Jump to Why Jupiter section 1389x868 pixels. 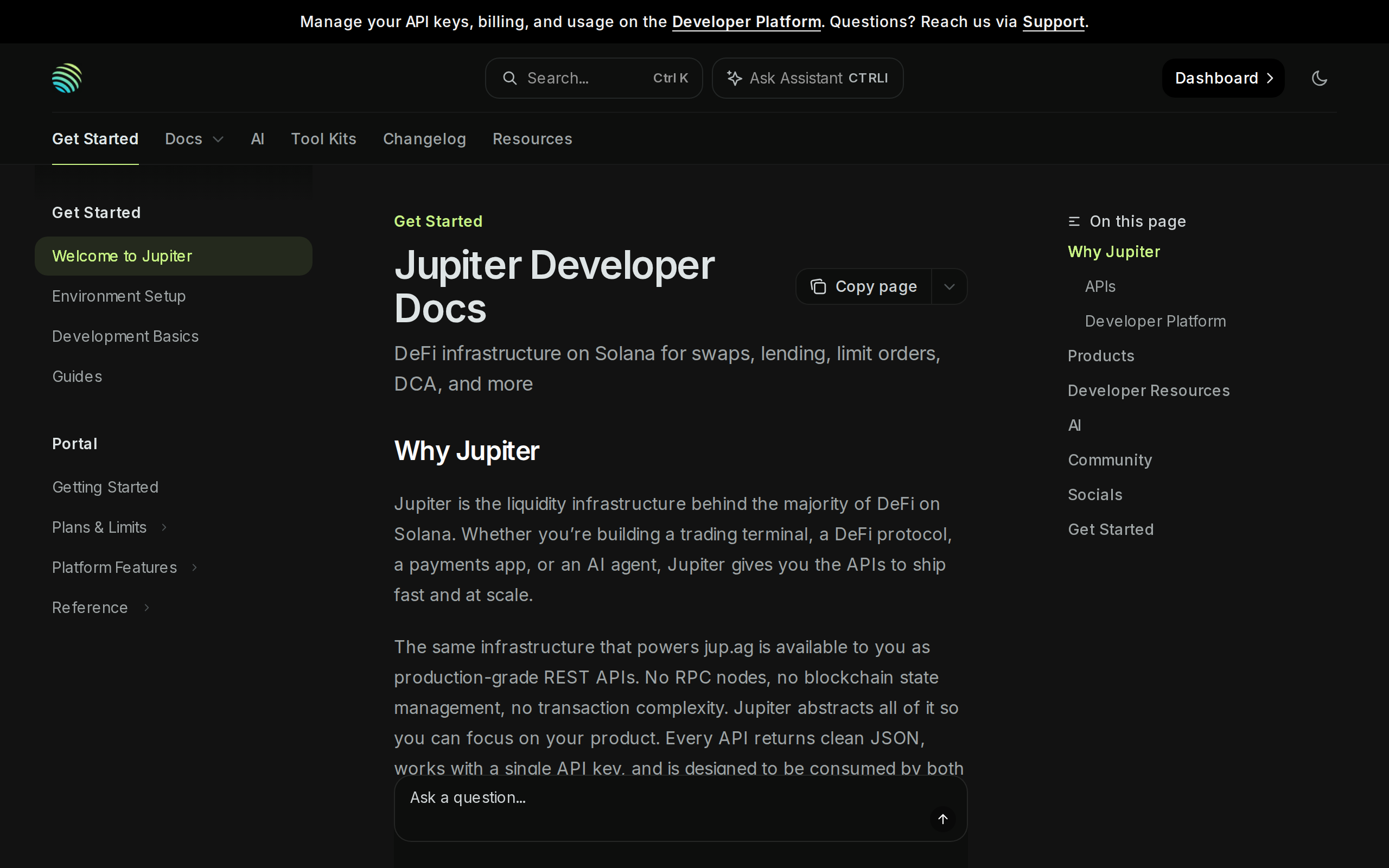[x=1113, y=252]
